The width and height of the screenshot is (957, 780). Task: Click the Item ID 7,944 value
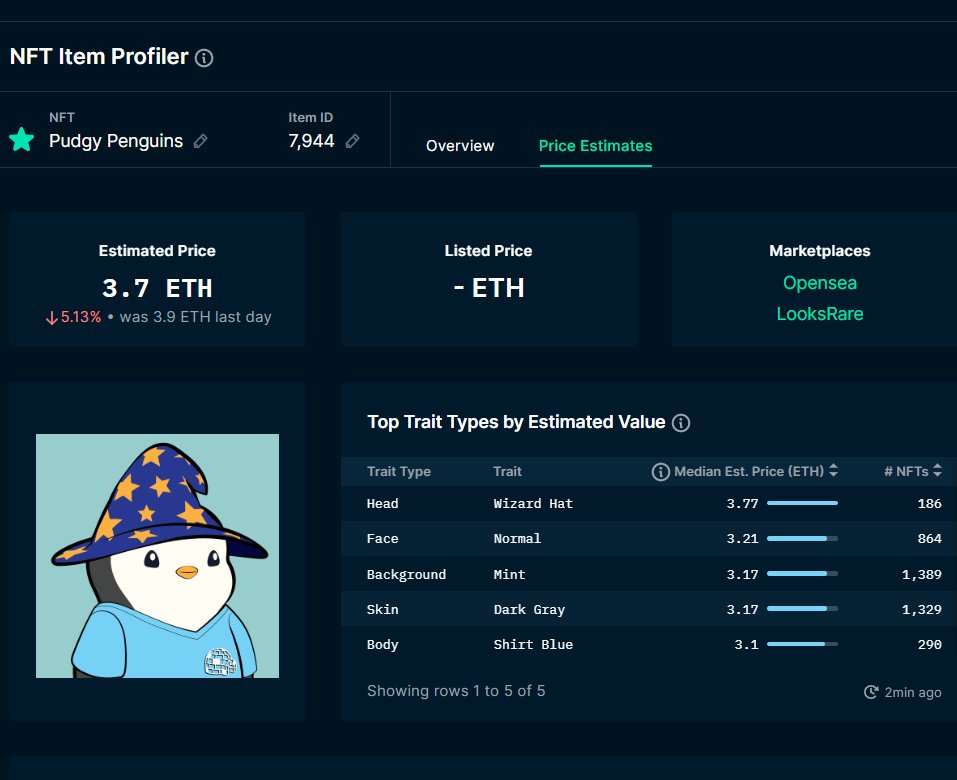pyautogui.click(x=311, y=141)
